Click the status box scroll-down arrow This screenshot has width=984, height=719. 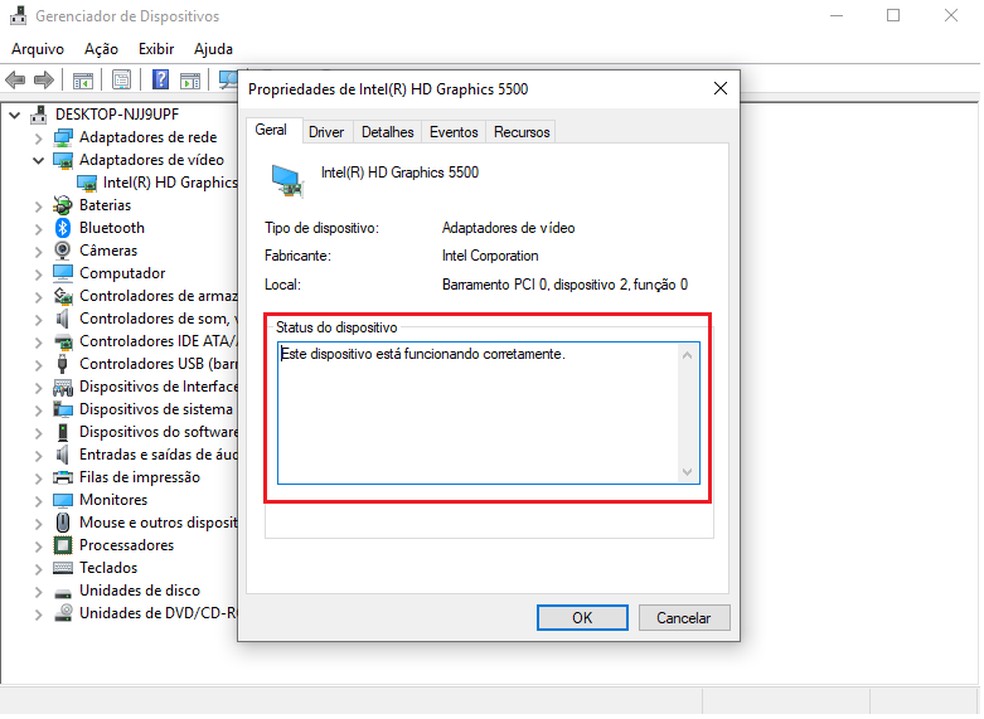687,472
